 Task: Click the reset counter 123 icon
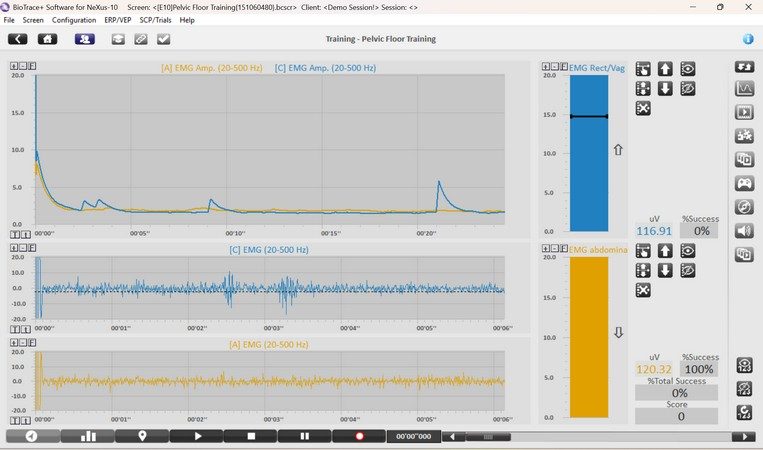[744, 413]
